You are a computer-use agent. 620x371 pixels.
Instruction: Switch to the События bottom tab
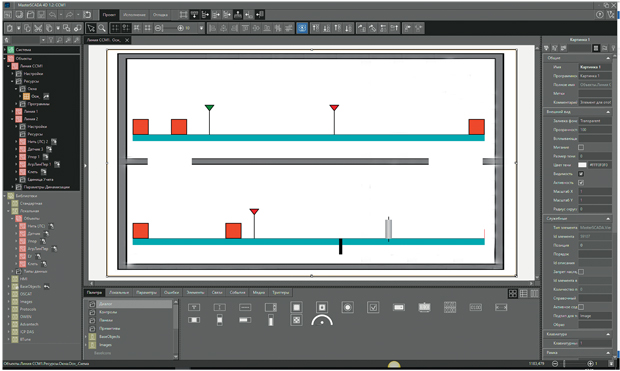(237, 293)
